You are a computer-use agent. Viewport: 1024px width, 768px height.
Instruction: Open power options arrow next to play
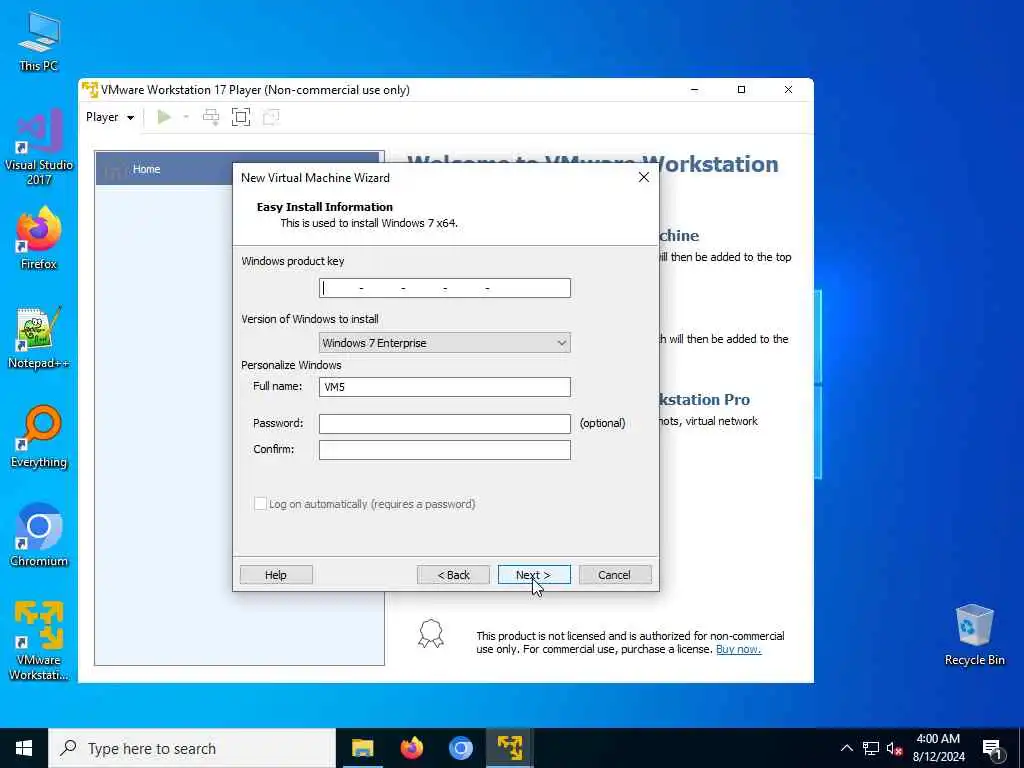point(186,117)
